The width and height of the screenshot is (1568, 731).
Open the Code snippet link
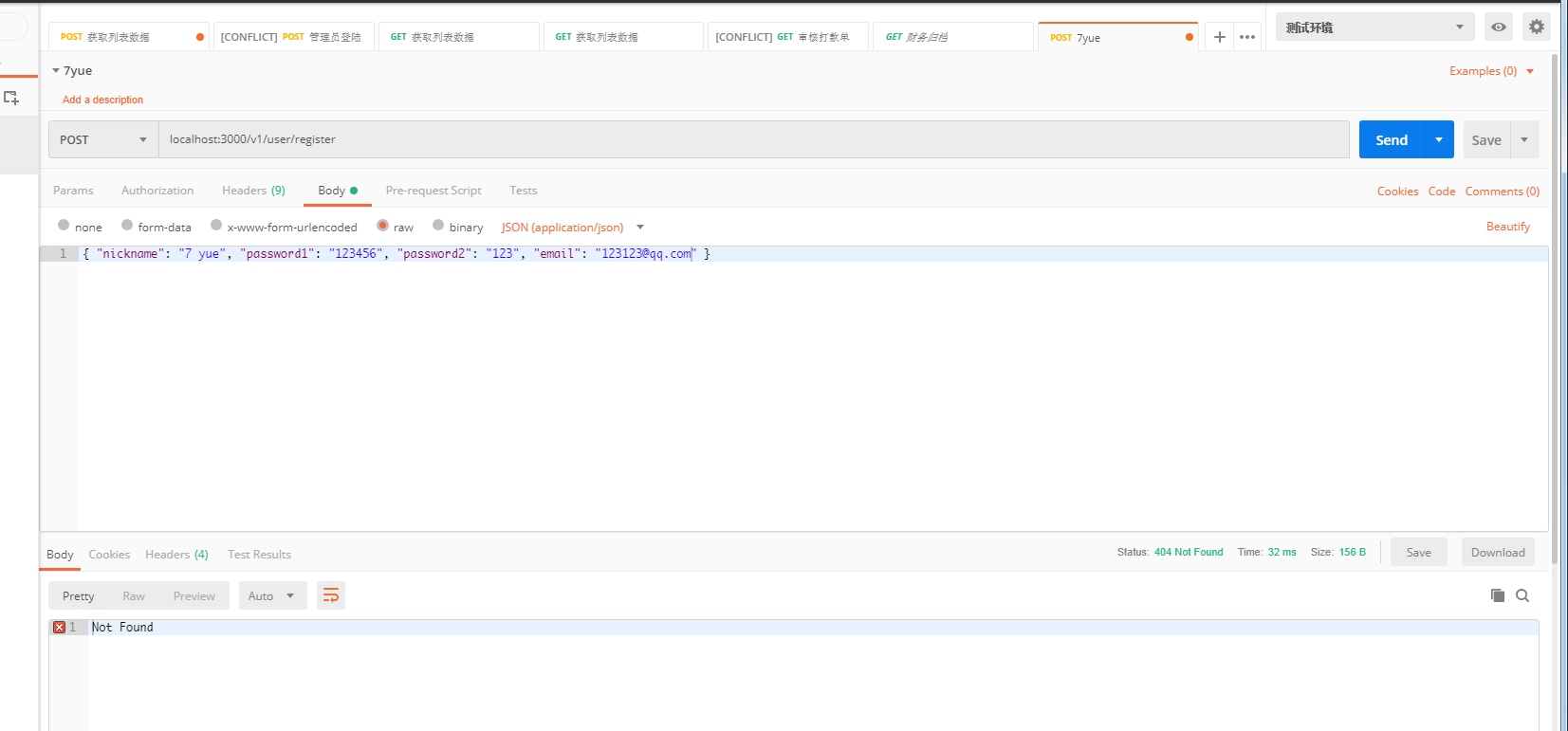tap(1442, 192)
